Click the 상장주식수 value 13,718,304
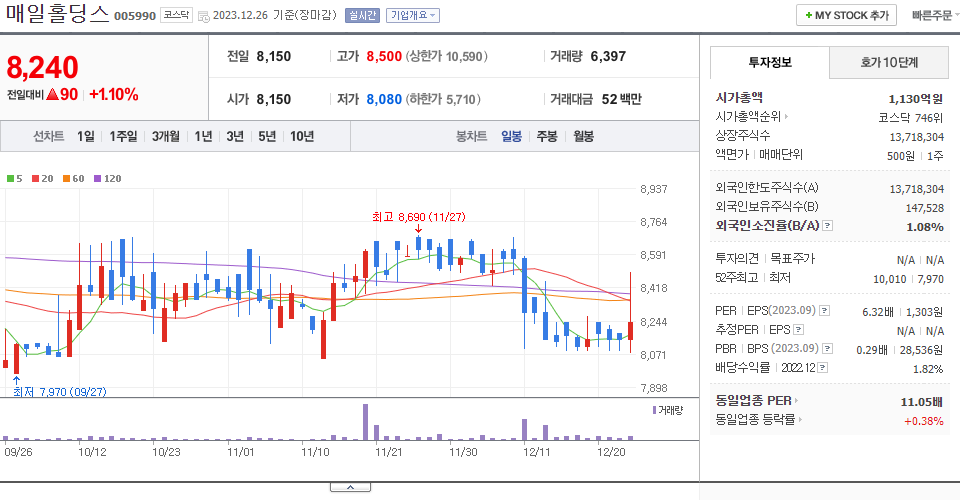The width and height of the screenshot is (960, 500). click(917, 136)
